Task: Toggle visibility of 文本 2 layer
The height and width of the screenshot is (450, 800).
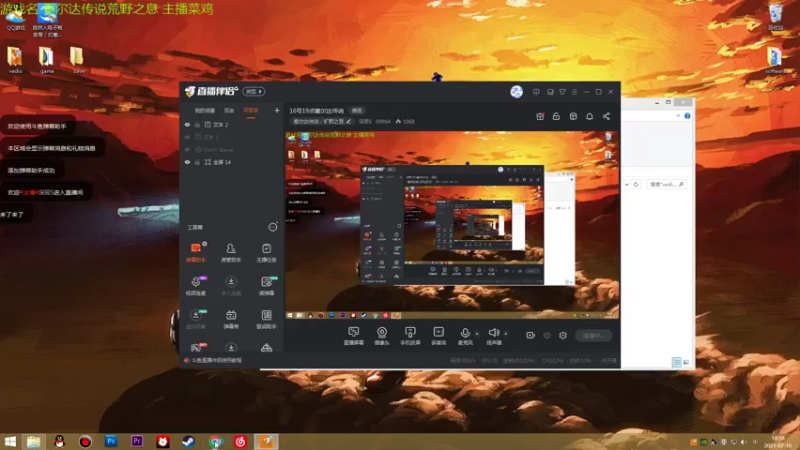Action: 187,124
